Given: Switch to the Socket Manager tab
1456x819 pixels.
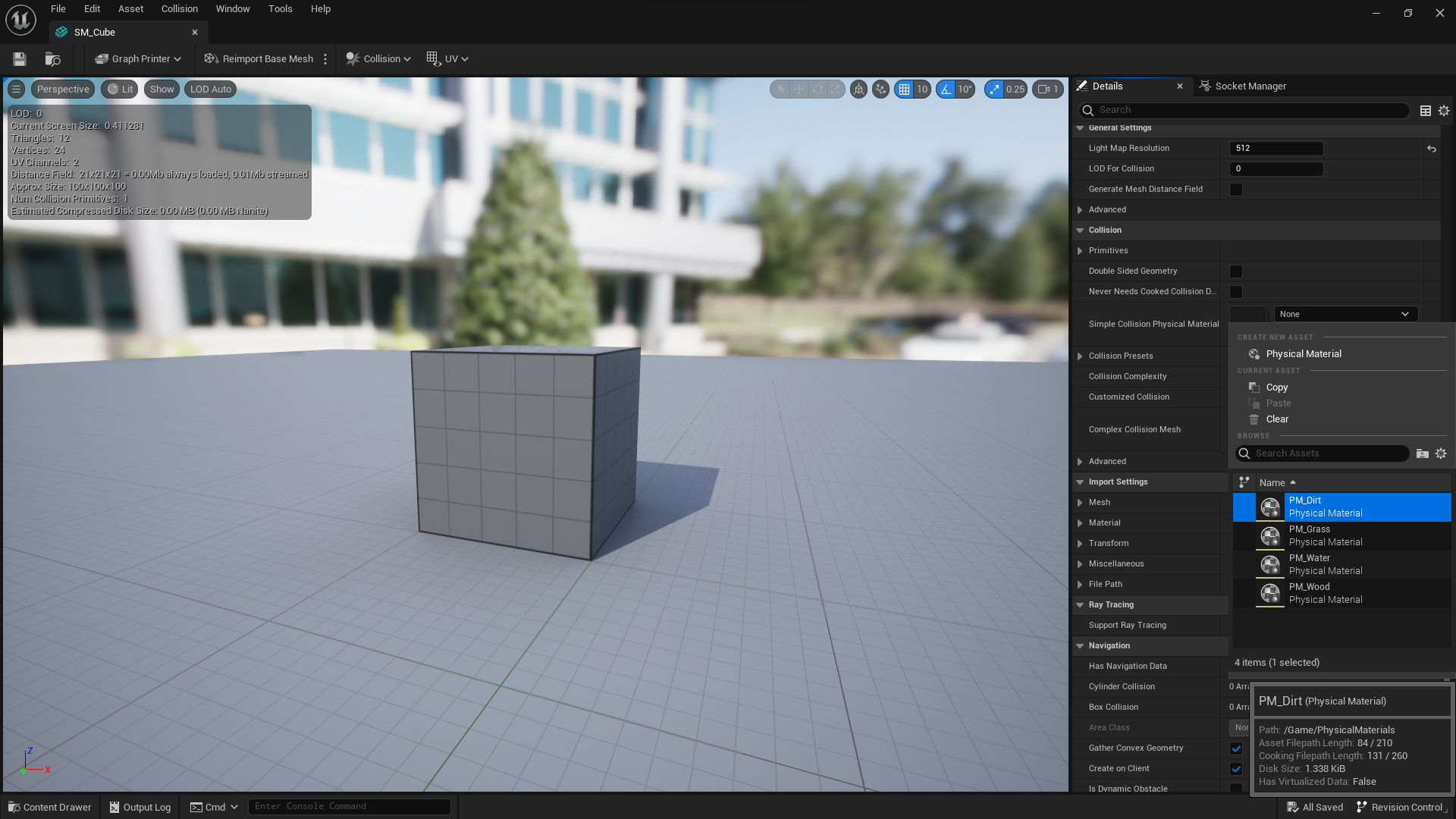Looking at the screenshot, I should click(x=1250, y=86).
